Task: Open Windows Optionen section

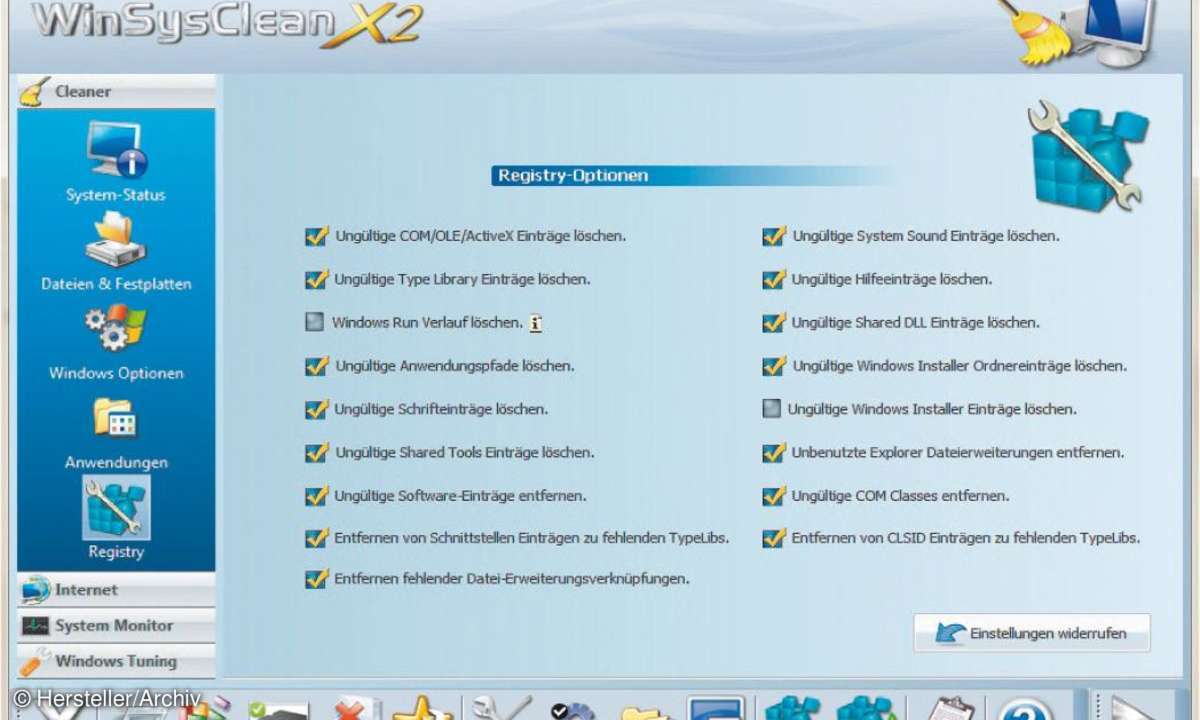Action: tap(116, 342)
